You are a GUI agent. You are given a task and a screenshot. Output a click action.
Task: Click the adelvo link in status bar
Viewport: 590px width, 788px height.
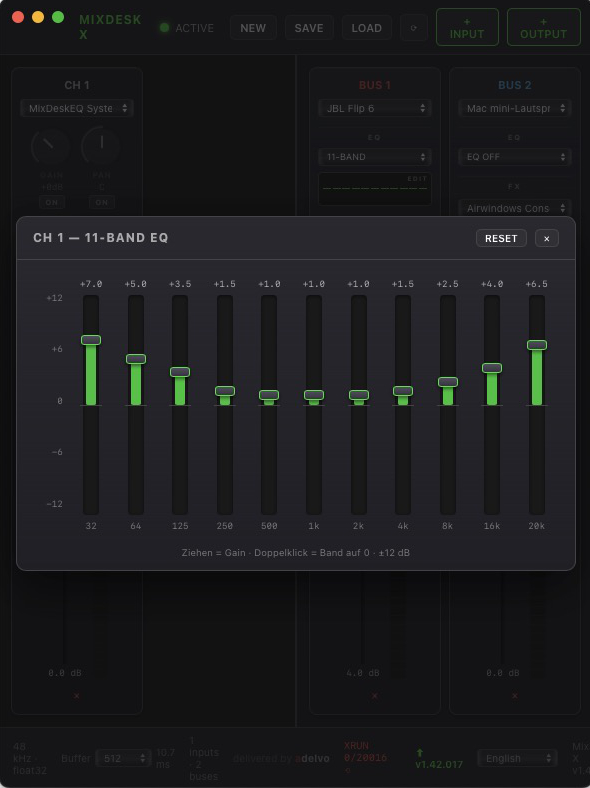tap(312, 758)
